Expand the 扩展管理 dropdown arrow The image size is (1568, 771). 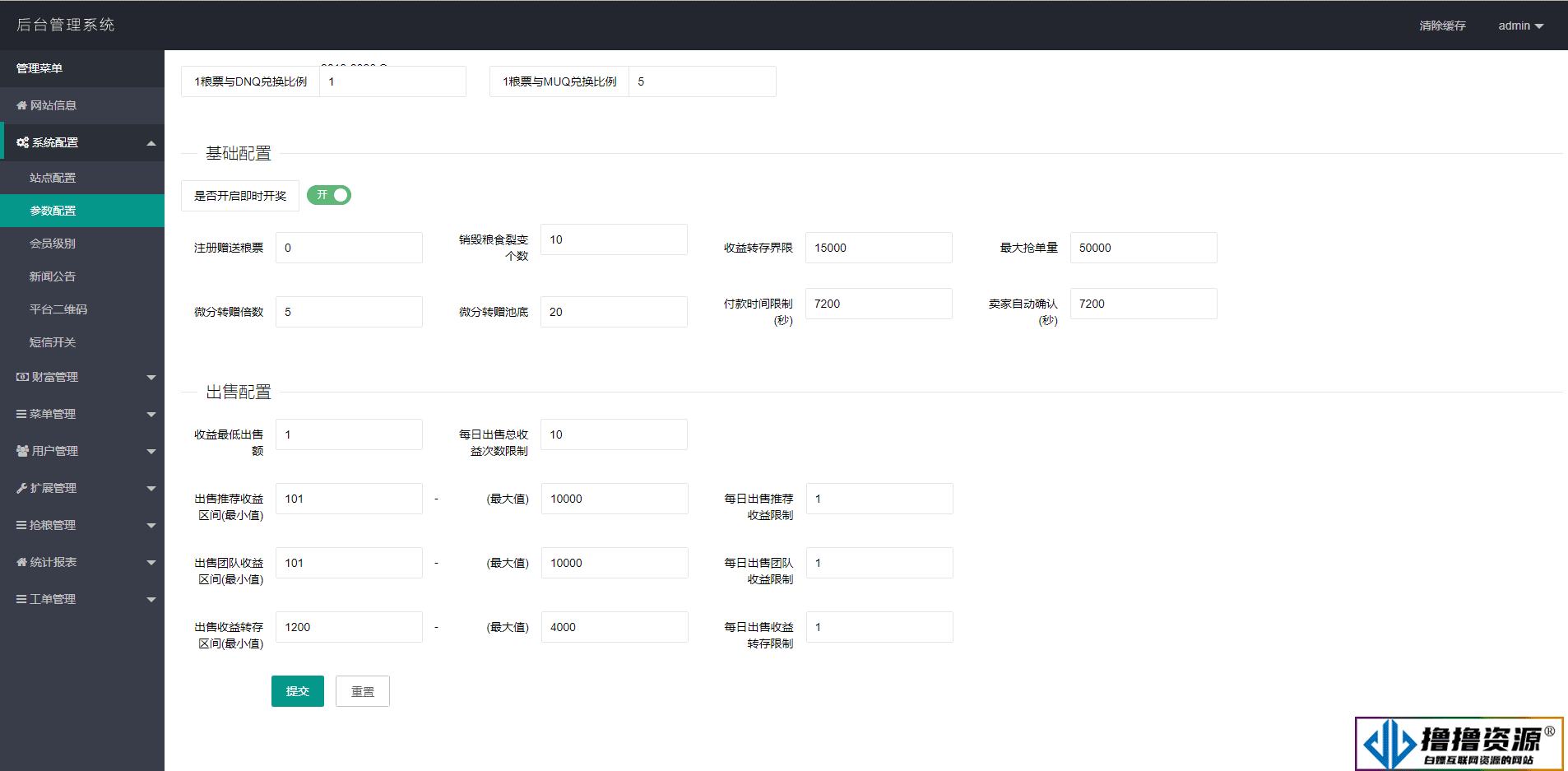[x=151, y=489]
